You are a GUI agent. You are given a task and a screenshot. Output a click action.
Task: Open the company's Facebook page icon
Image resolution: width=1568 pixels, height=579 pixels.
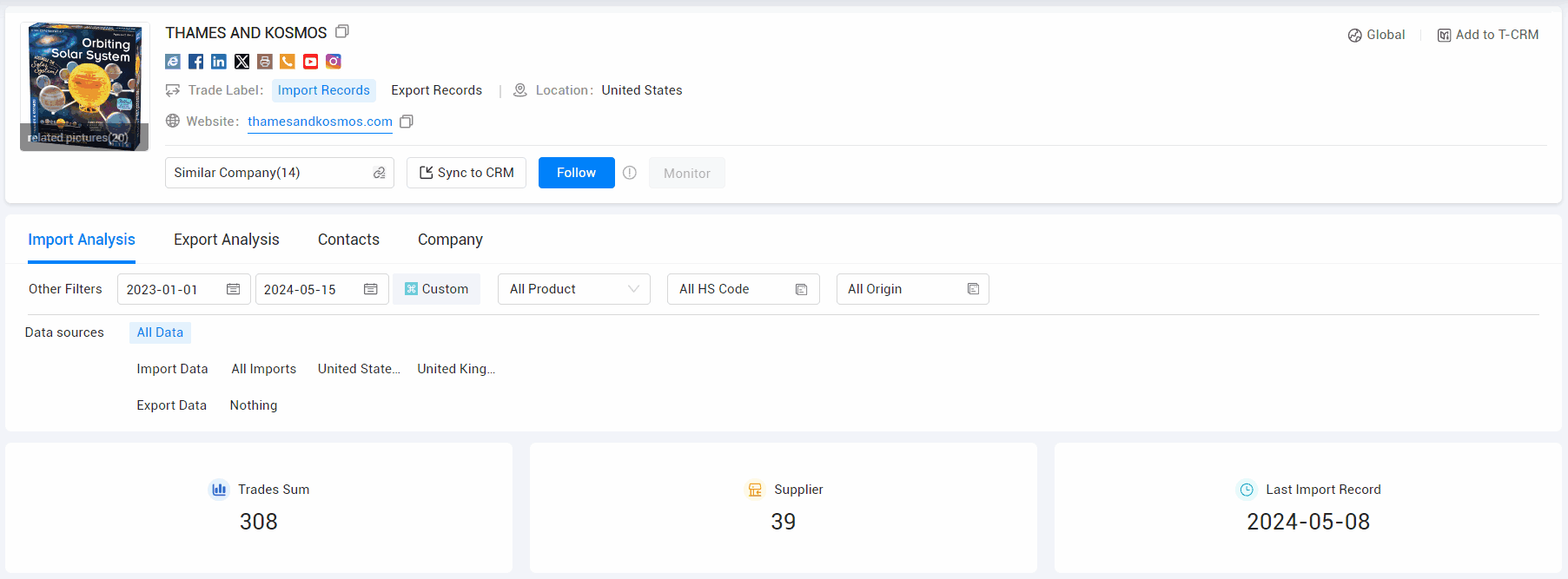click(195, 62)
